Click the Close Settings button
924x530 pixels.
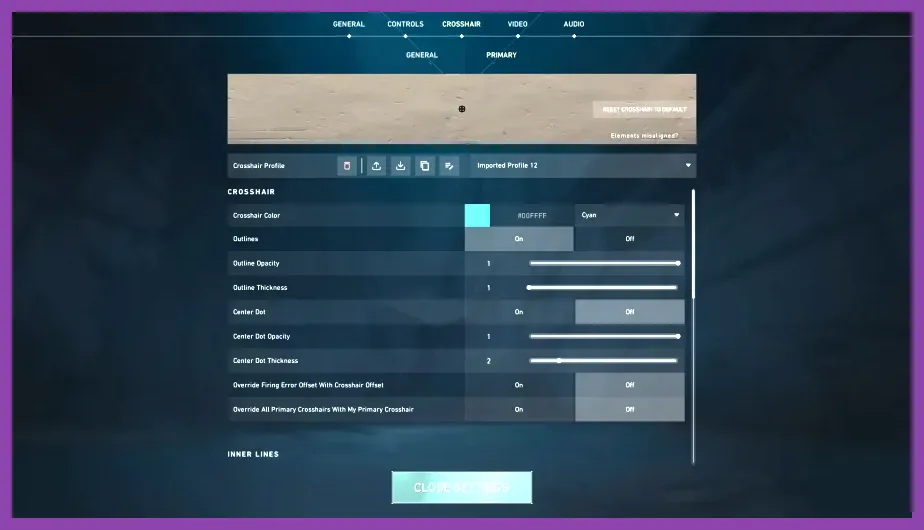(x=462, y=488)
